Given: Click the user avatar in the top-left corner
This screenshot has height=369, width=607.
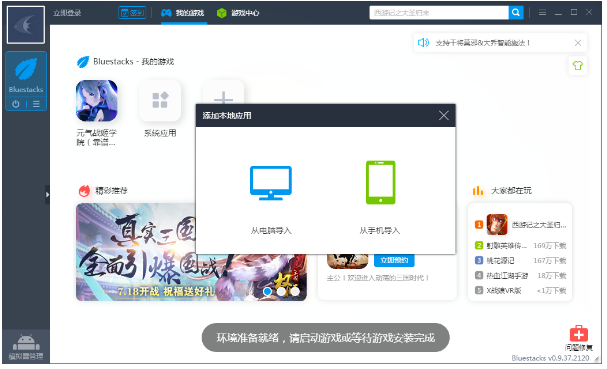Looking at the screenshot, I should pyautogui.click(x=26, y=25).
